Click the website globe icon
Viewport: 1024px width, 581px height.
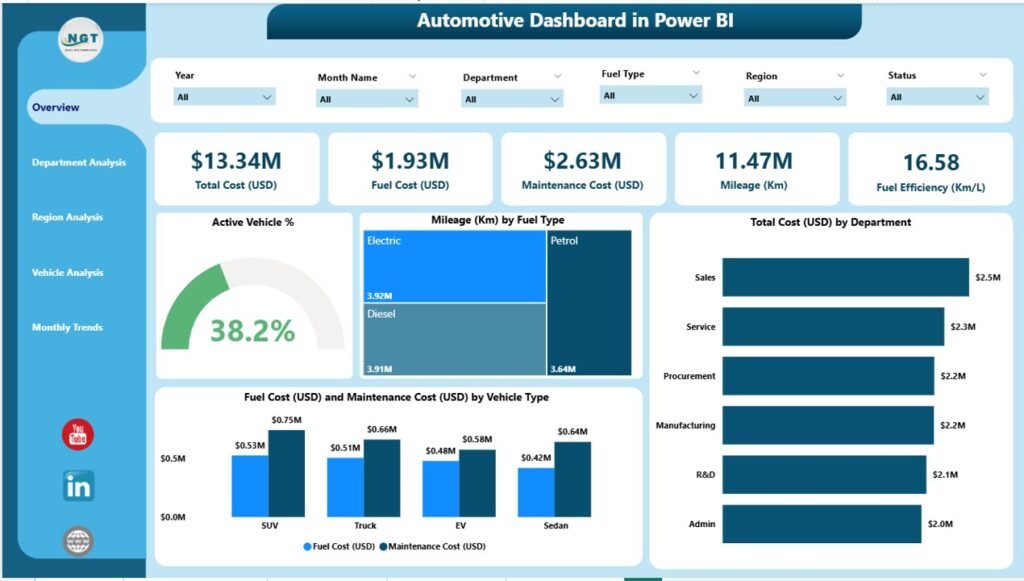point(78,542)
